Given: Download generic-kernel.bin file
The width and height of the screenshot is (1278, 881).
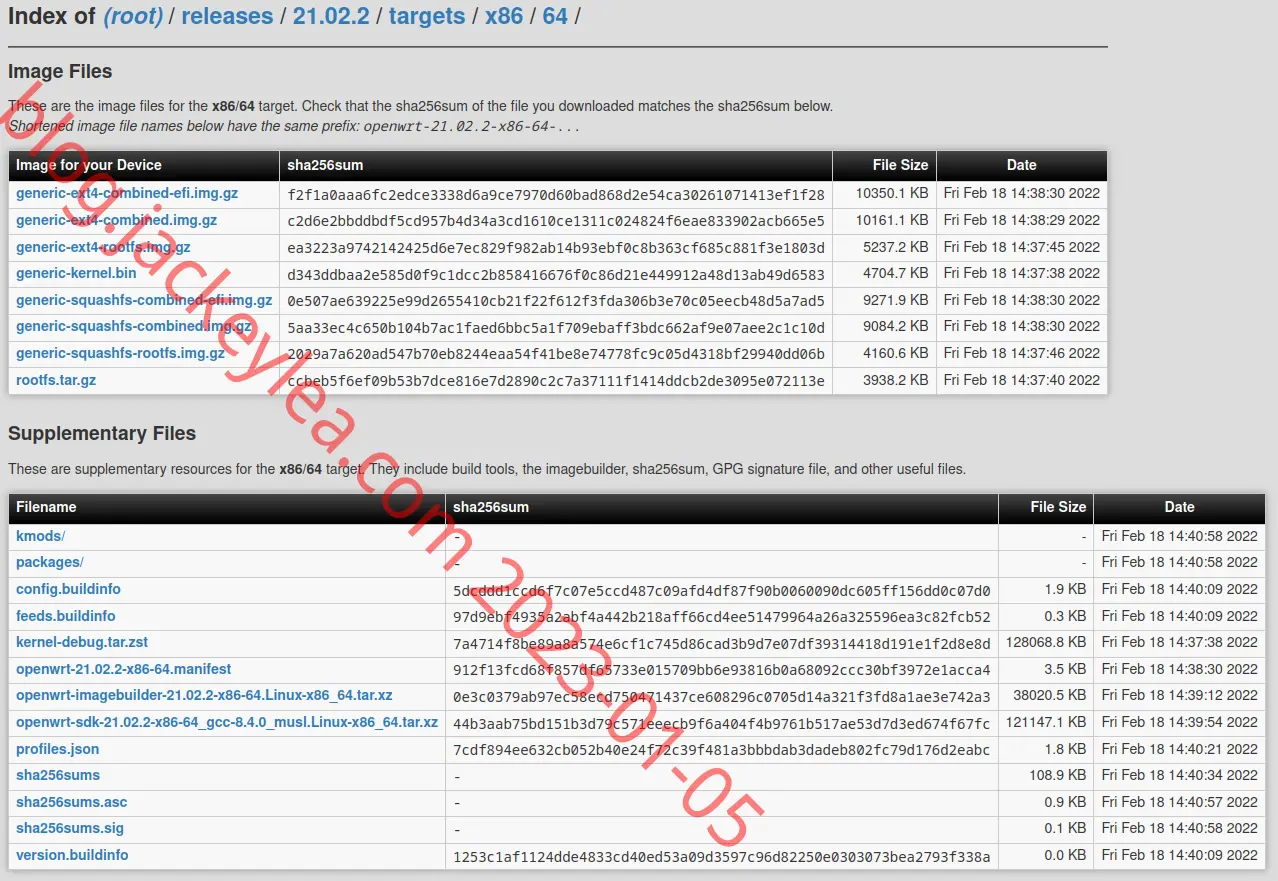Looking at the screenshot, I should (76, 273).
